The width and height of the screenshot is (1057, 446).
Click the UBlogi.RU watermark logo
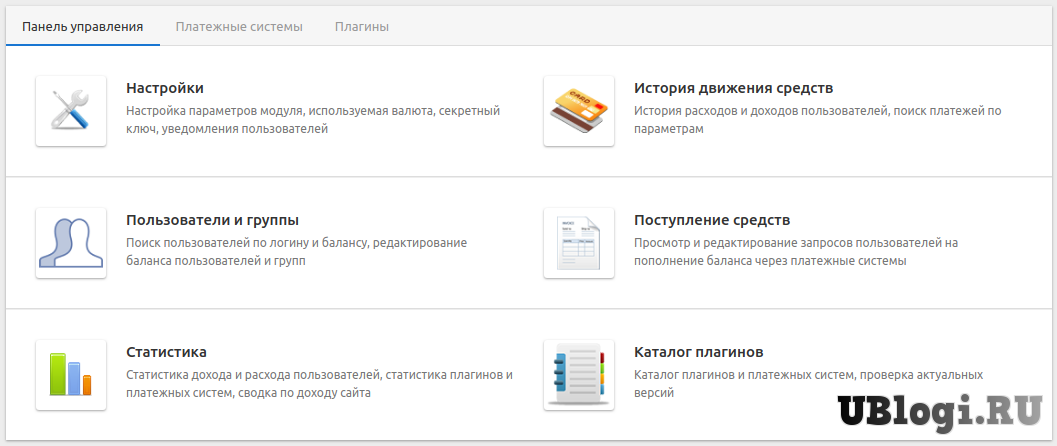pos(939,411)
